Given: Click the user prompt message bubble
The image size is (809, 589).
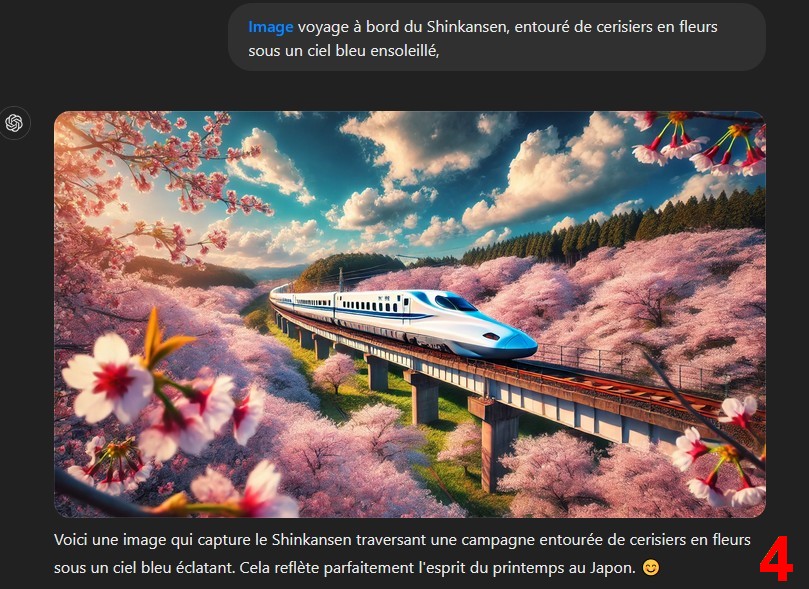Looking at the screenshot, I should (496, 37).
